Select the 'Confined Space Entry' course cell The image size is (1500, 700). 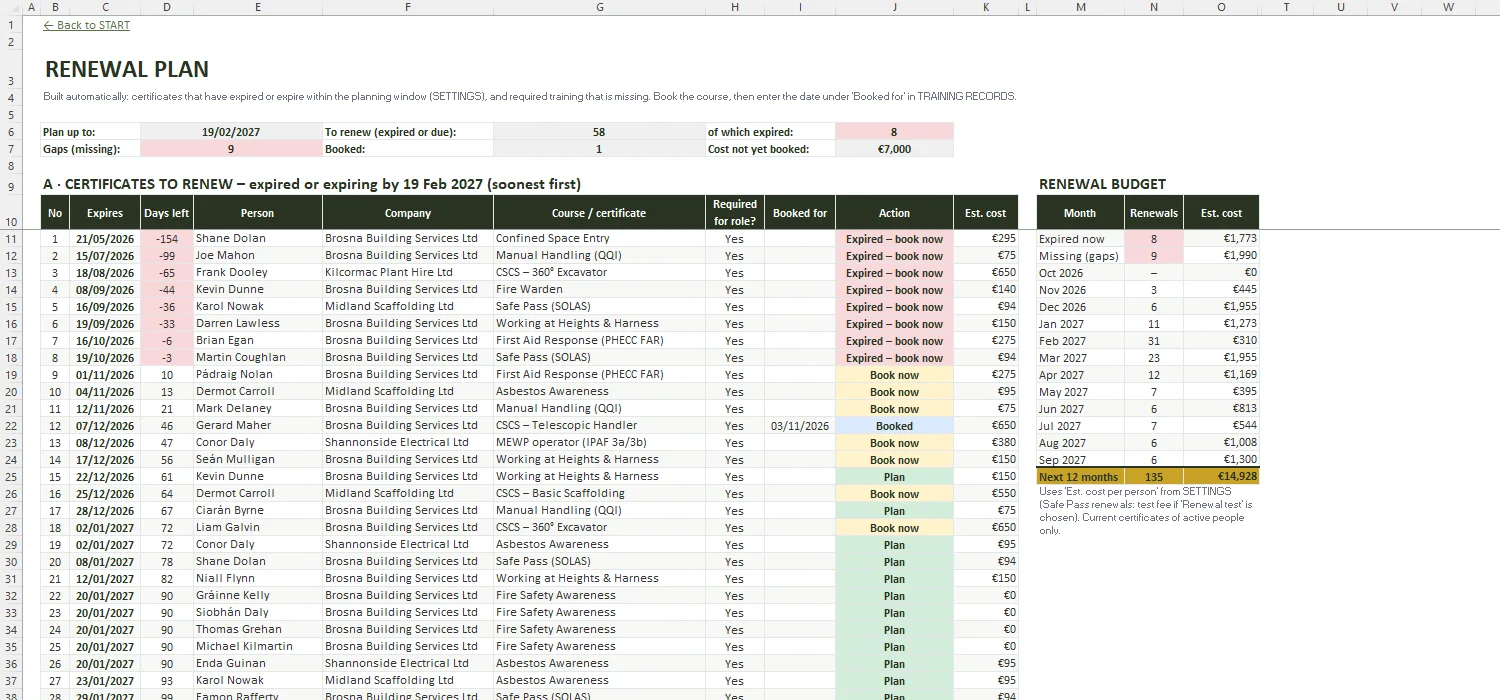599,238
